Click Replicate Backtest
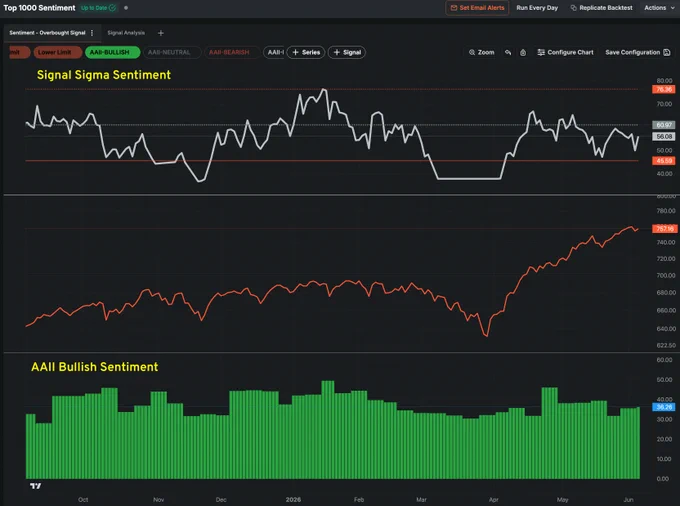Viewport: 680px width, 506px height. 601,8
